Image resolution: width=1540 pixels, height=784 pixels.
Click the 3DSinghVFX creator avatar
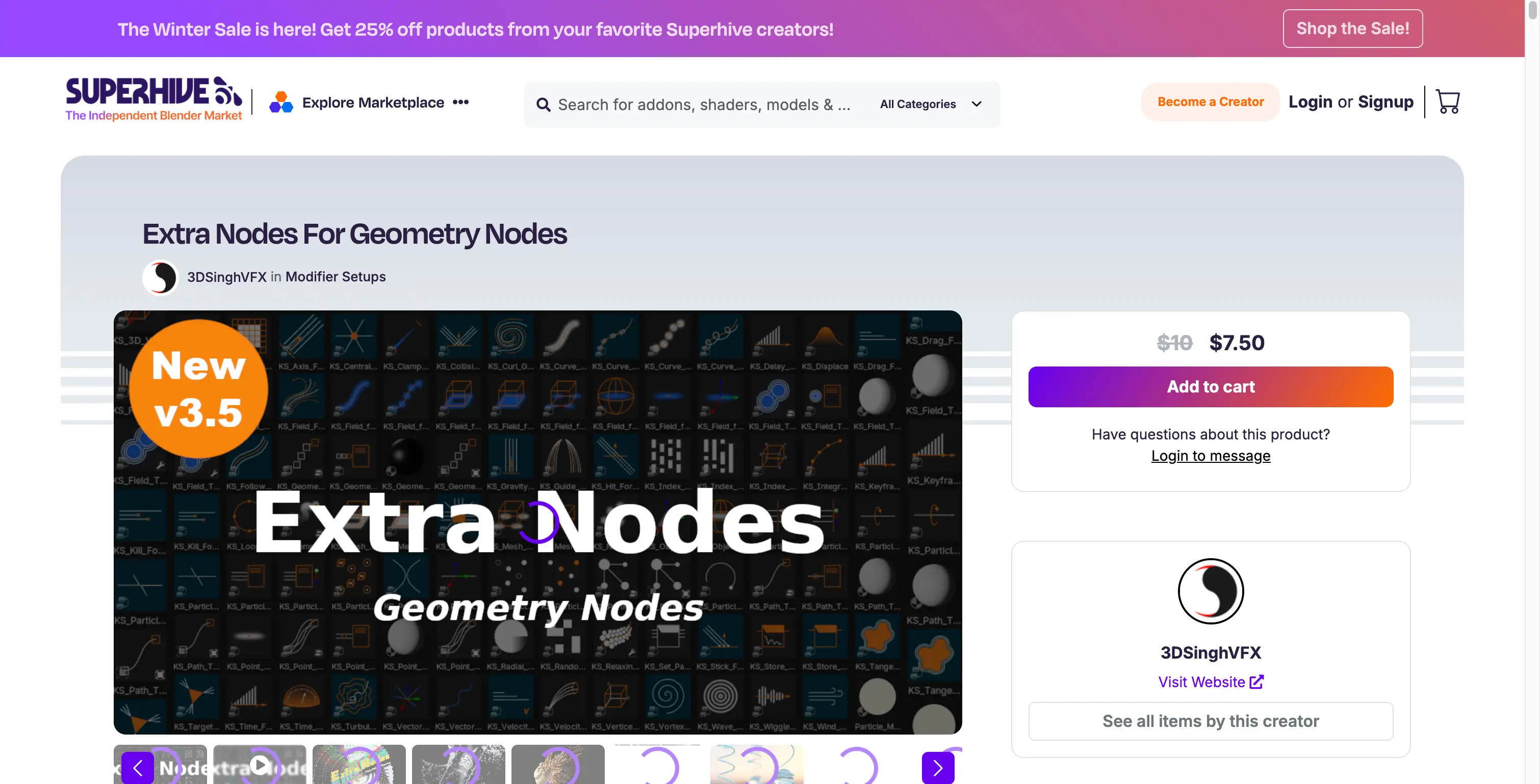1211,591
